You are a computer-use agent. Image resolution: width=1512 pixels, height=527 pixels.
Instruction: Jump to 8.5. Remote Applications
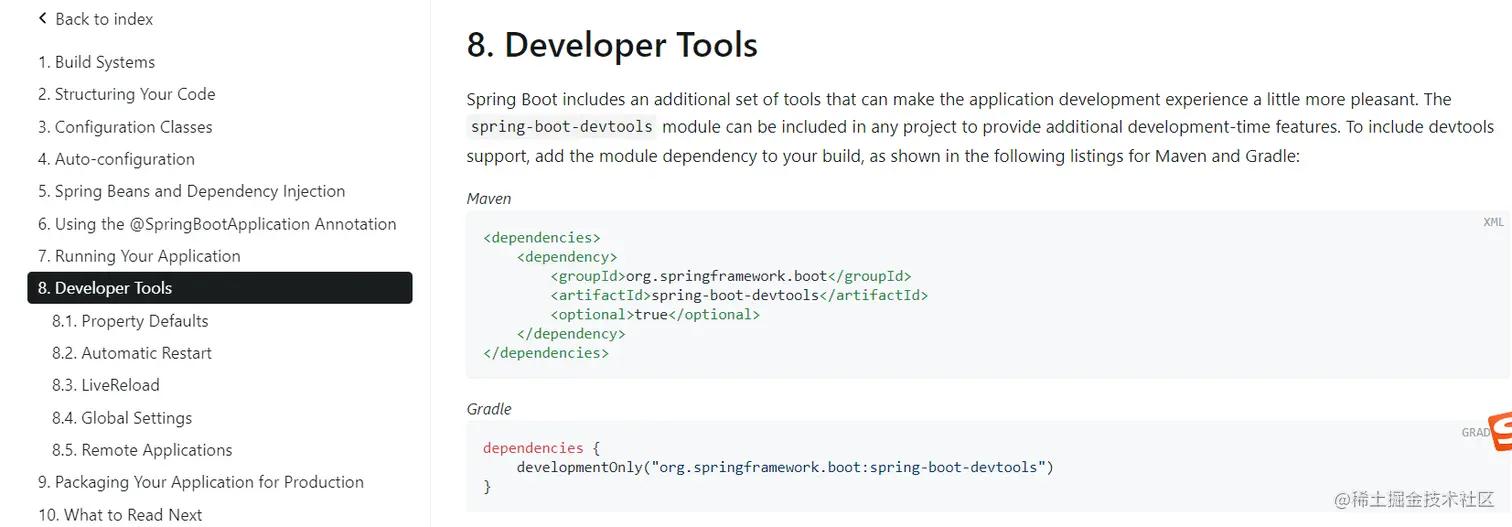(x=142, y=450)
